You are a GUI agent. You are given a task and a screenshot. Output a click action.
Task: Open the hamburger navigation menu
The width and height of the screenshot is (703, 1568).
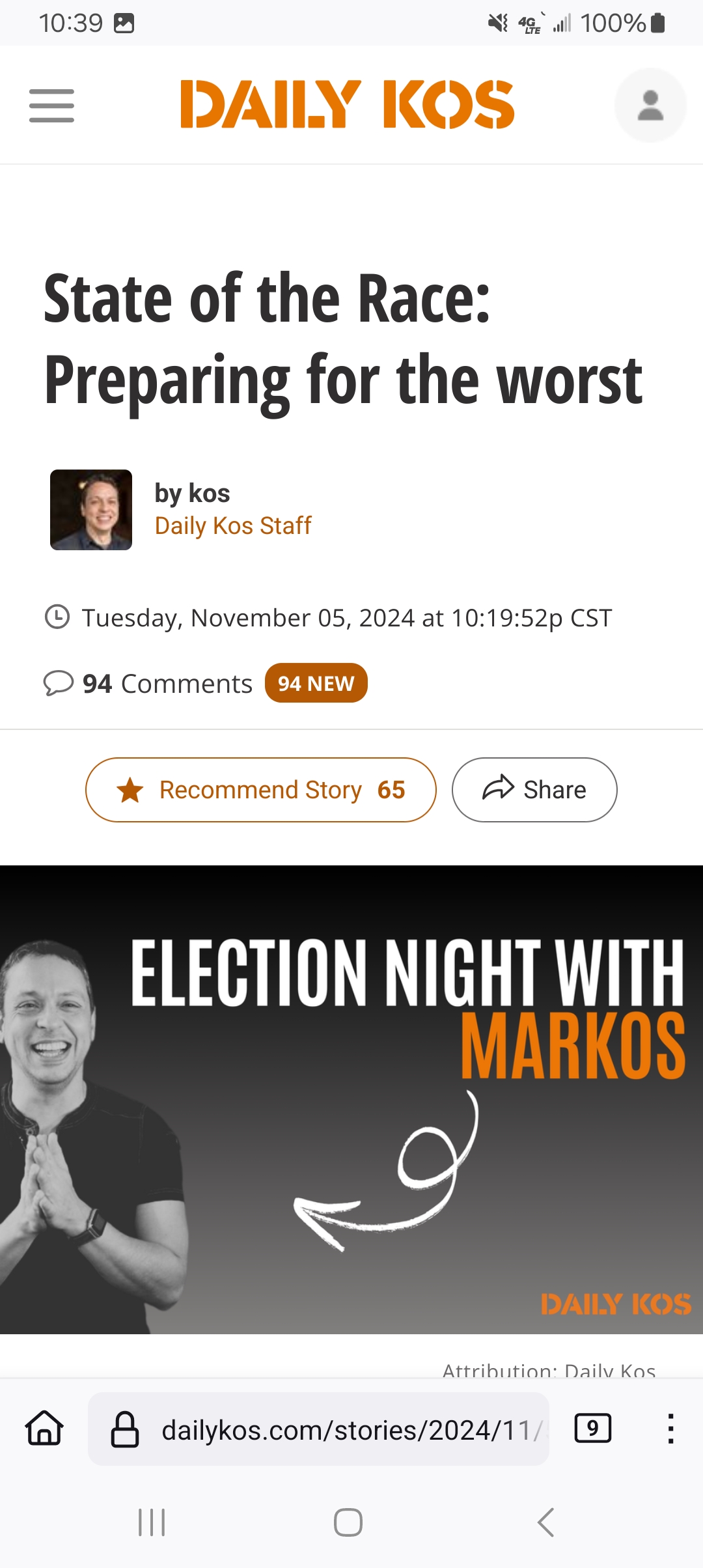pos(51,105)
